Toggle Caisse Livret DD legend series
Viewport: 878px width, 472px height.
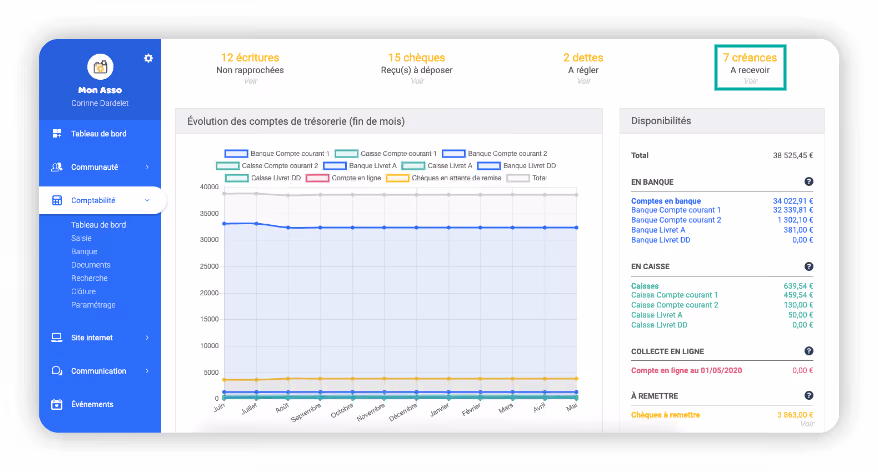263,178
